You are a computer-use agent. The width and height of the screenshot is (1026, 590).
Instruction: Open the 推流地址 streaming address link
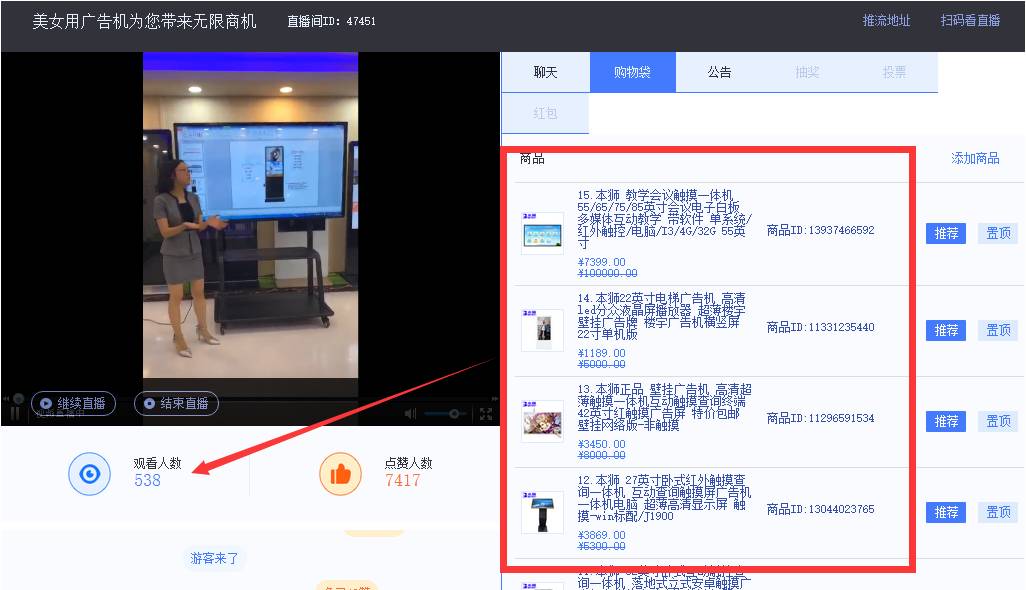[885, 19]
